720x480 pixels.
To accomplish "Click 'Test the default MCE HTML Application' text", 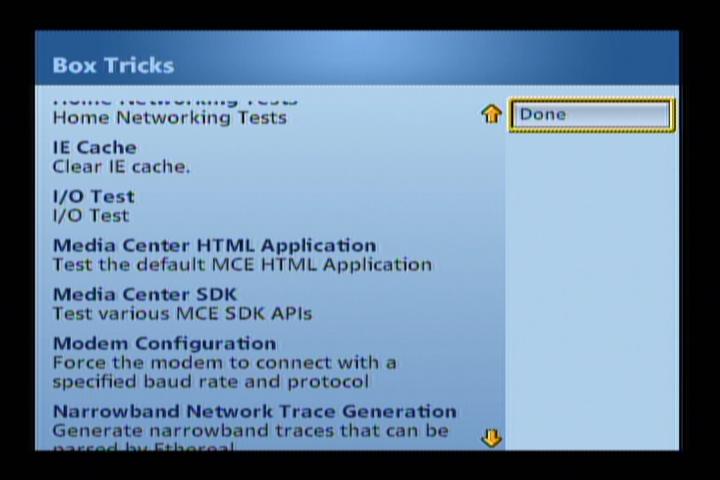I will [241, 264].
